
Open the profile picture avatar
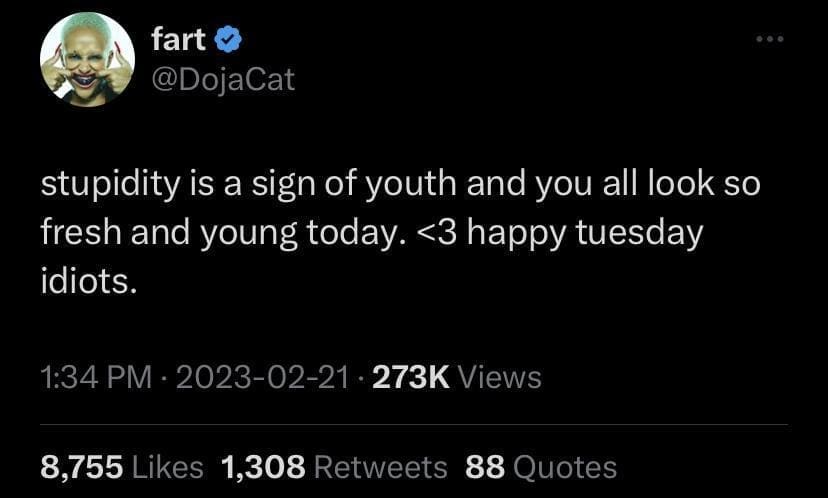(x=87, y=61)
